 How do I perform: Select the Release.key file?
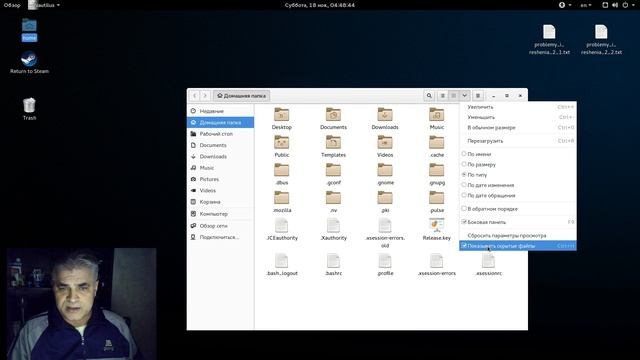pyautogui.click(x=437, y=229)
